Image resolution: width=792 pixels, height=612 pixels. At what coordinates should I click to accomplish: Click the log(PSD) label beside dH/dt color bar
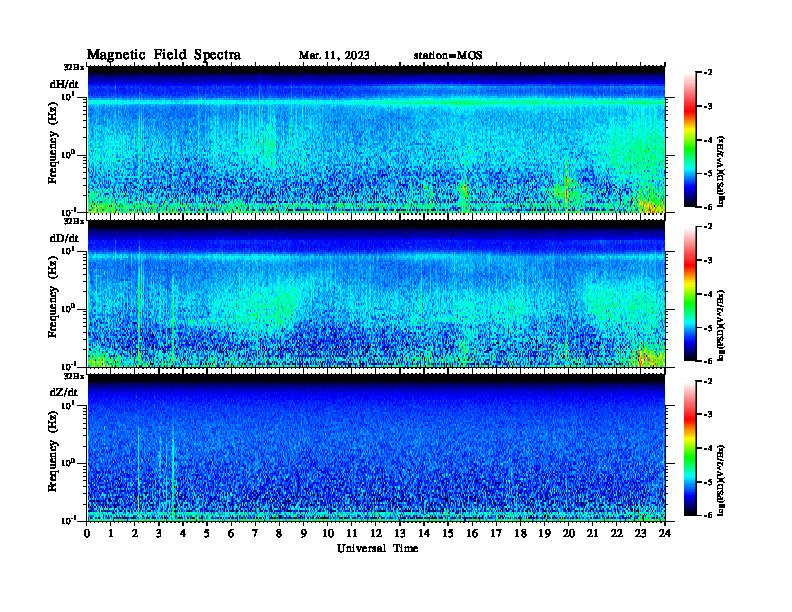[x=722, y=171]
